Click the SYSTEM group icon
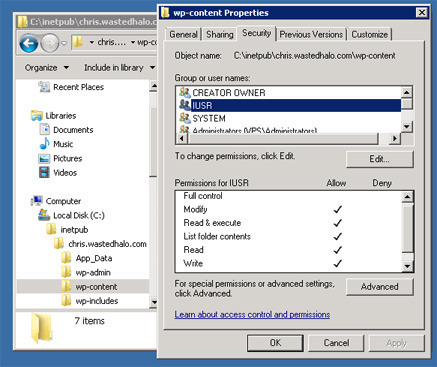 point(185,118)
